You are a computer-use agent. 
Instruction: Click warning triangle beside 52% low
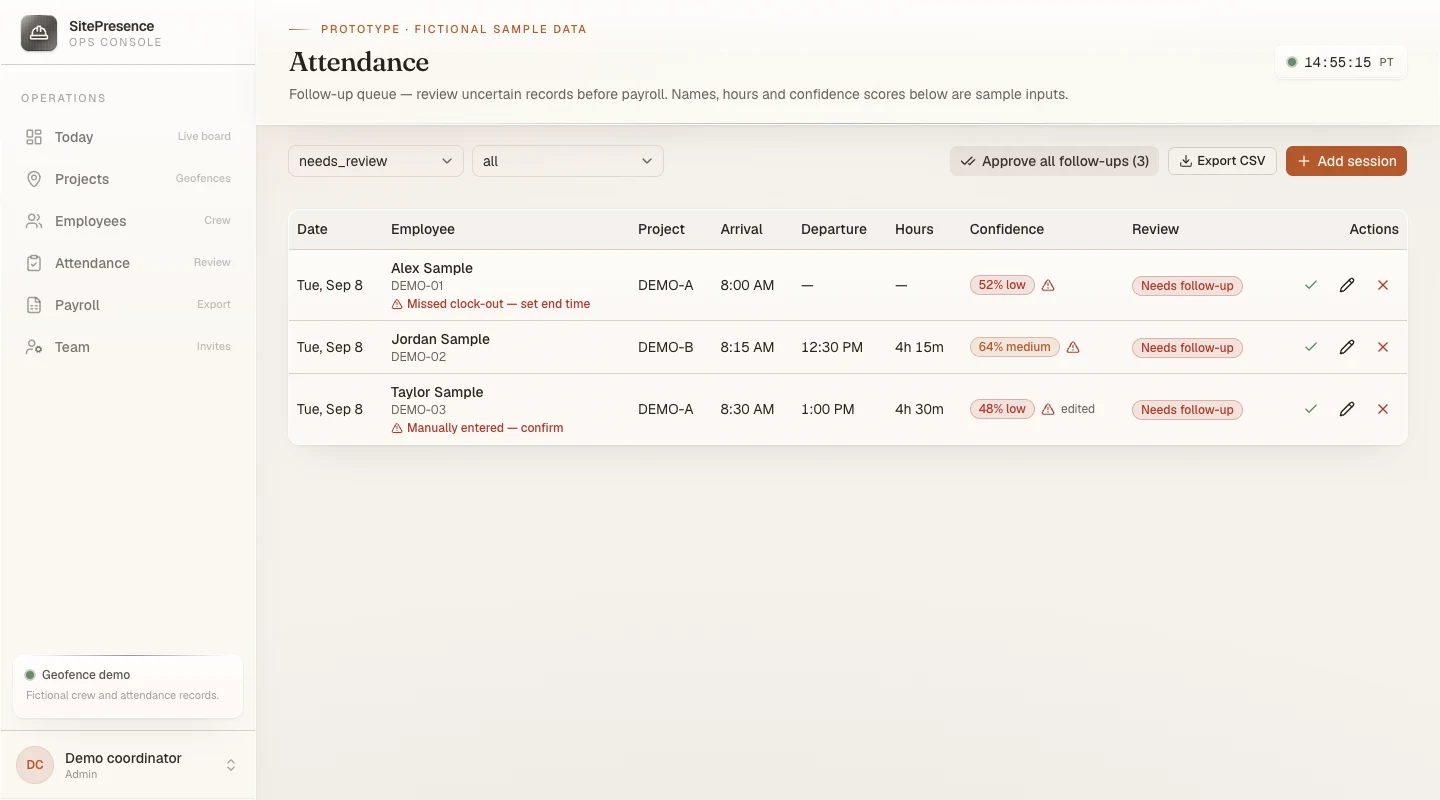(x=1048, y=285)
